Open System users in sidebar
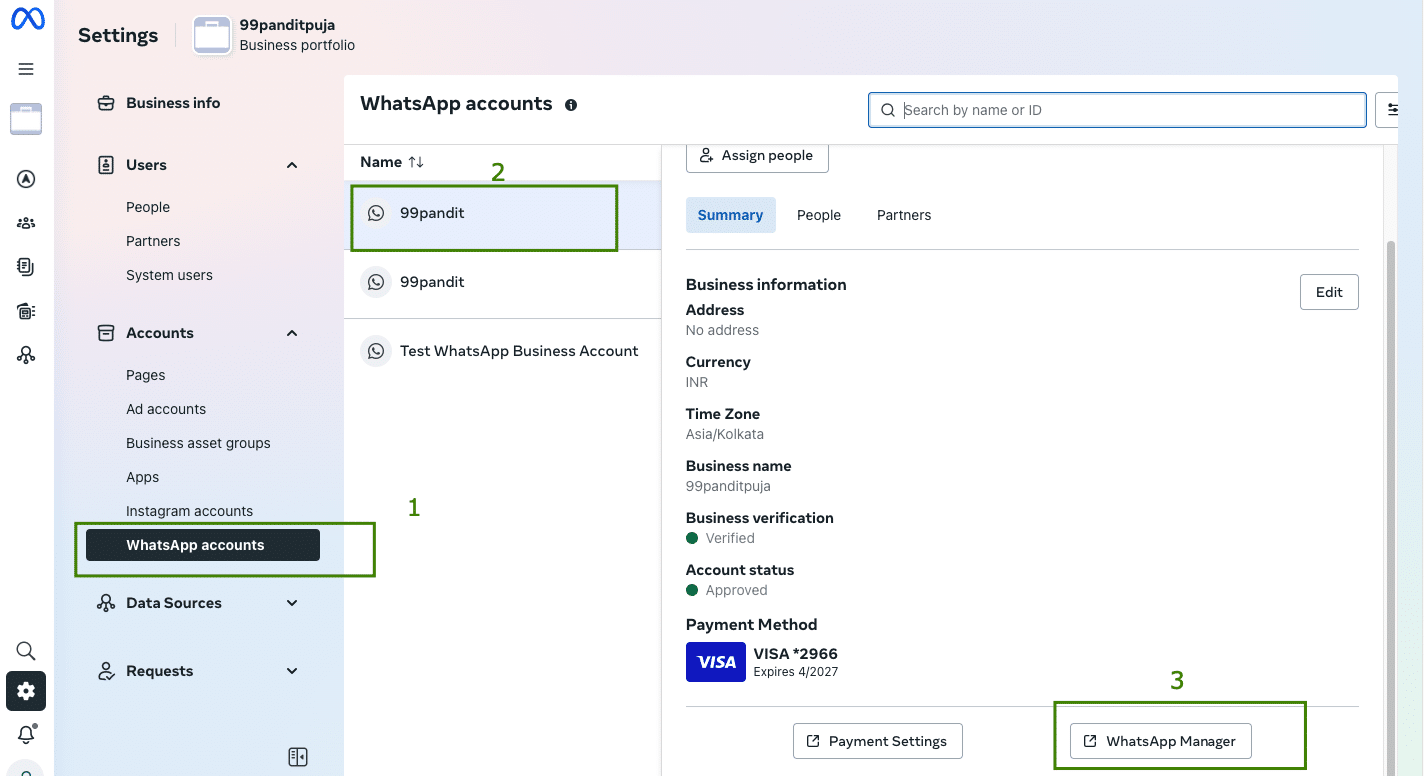This screenshot has width=1424, height=776. [x=169, y=275]
